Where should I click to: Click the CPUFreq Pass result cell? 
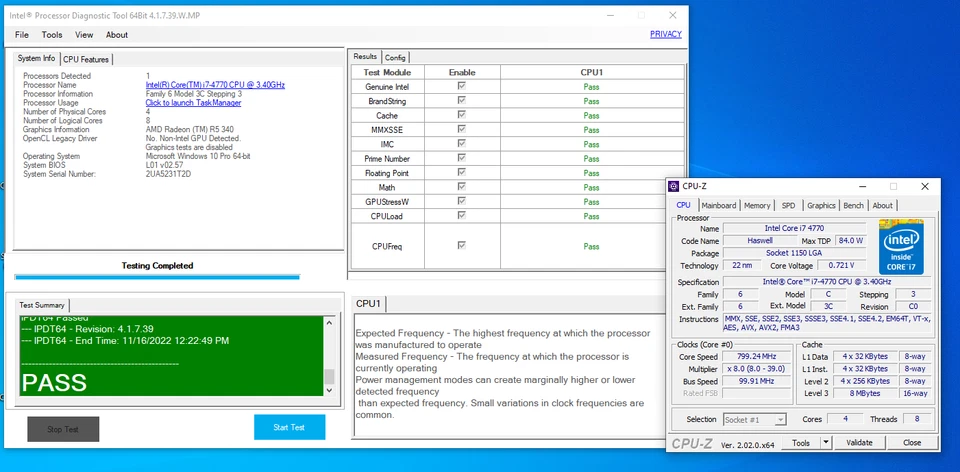coord(591,246)
